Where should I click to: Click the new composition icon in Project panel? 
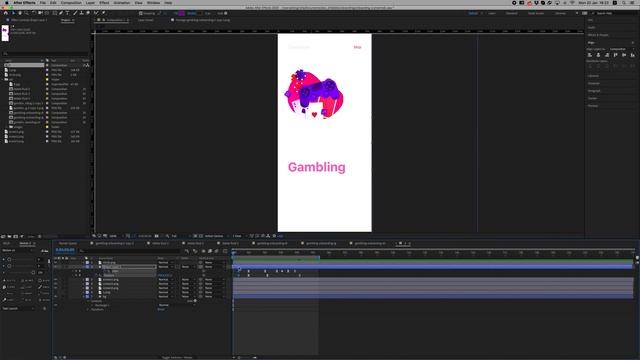point(16,236)
